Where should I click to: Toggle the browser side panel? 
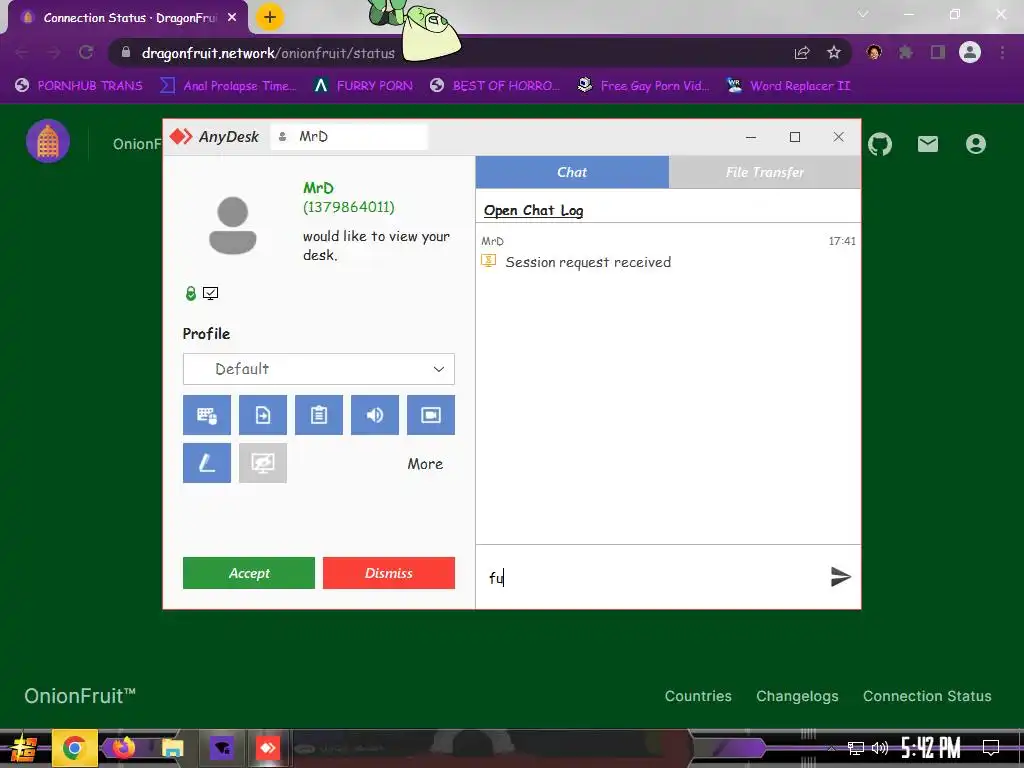pos(938,52)
